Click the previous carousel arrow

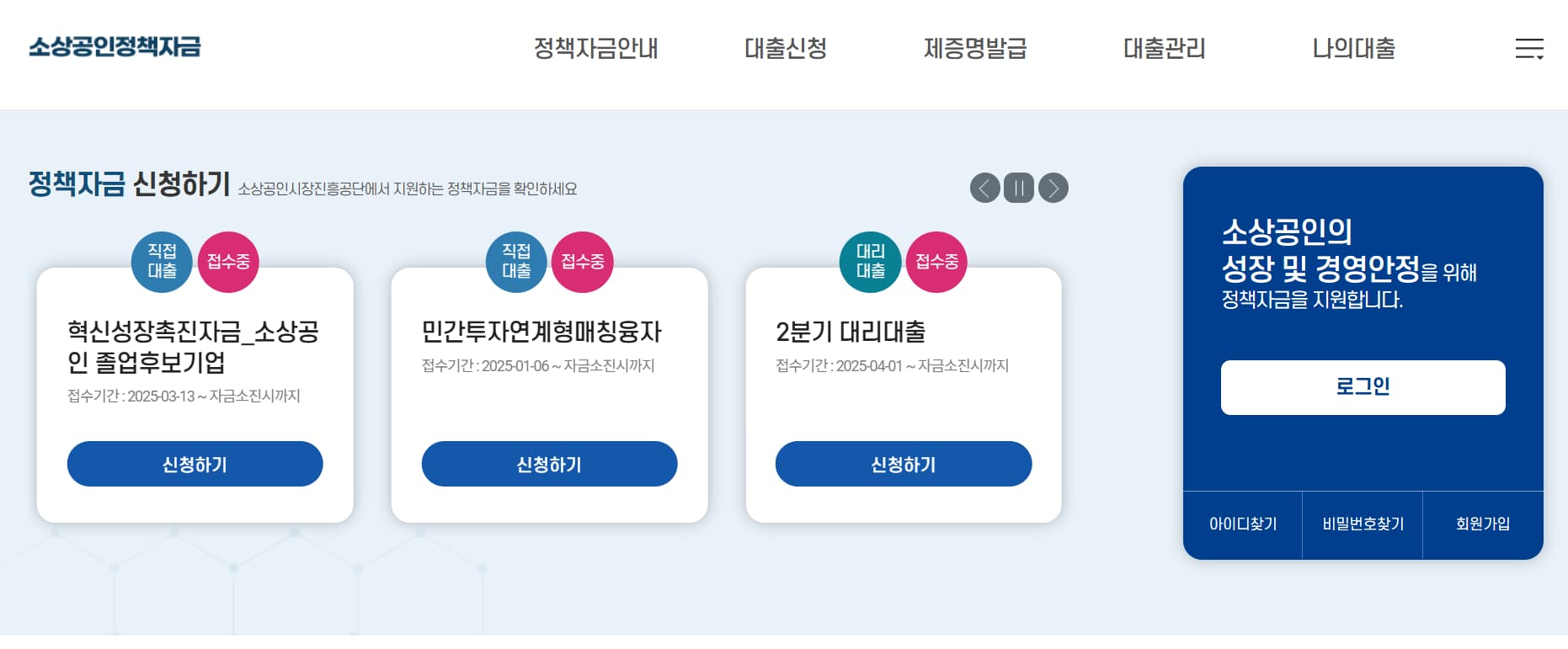point(985,188)
